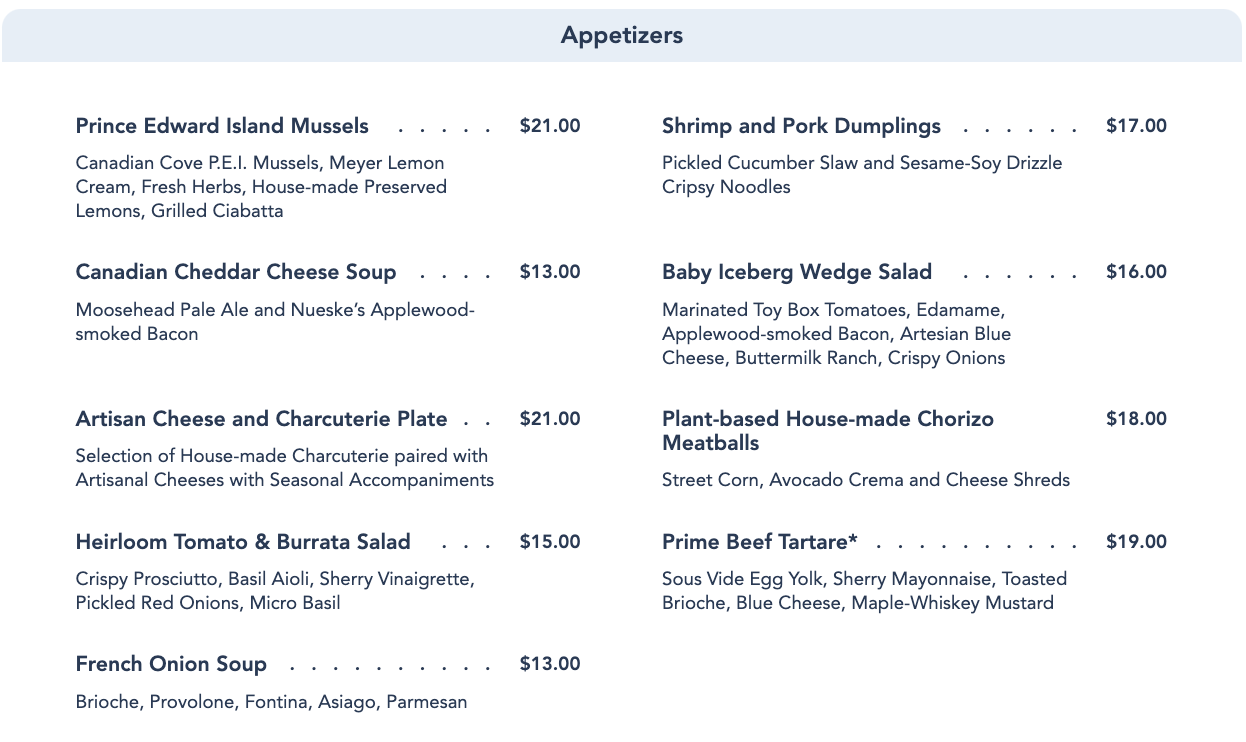Image resolution: width=1246 pixels, height=742 pixels.
Task: Click the $15.00 Burrata Salad price
Action: (x=550, y=542)
